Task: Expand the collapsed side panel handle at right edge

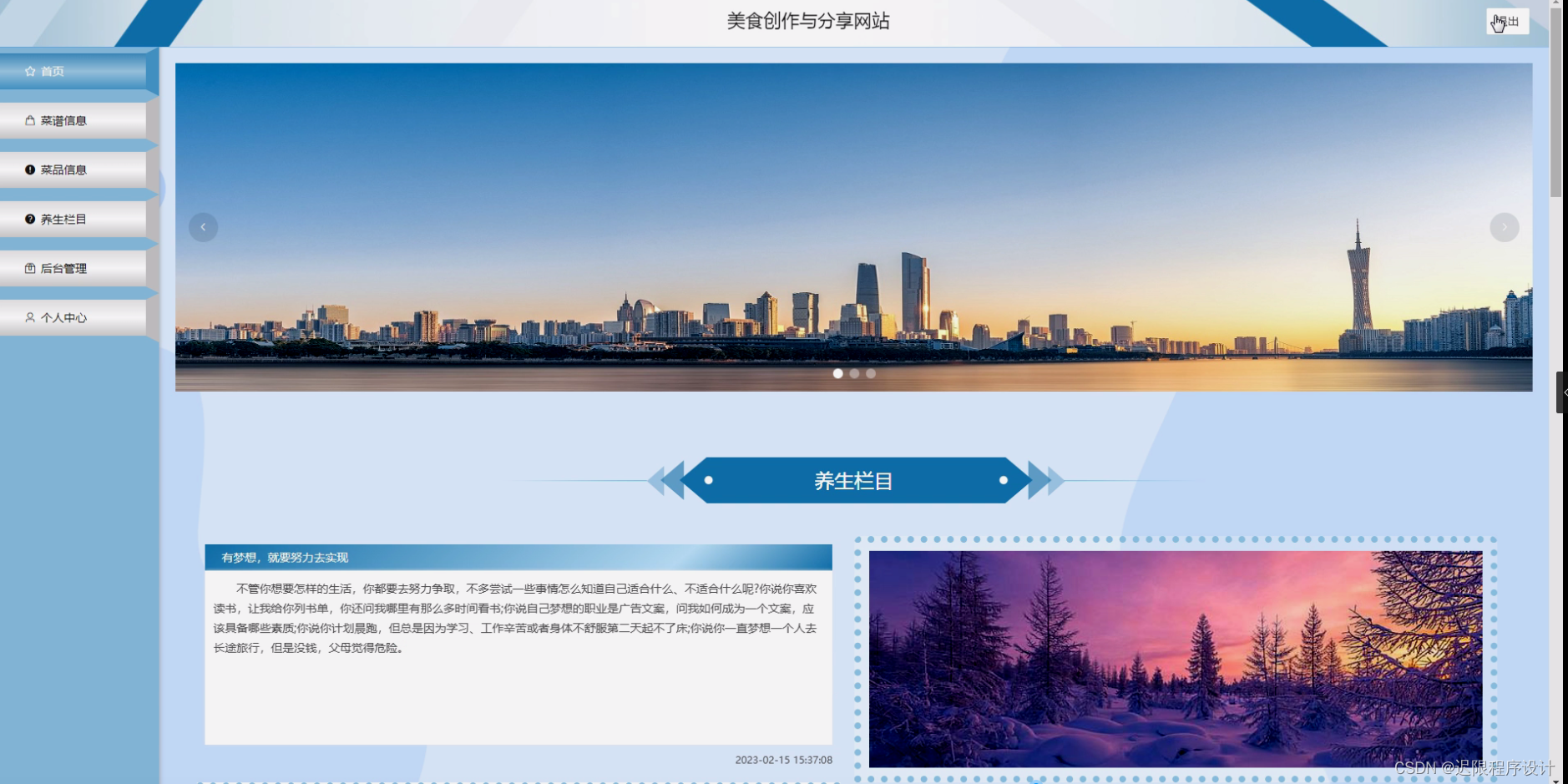Action: (1563, 392)
